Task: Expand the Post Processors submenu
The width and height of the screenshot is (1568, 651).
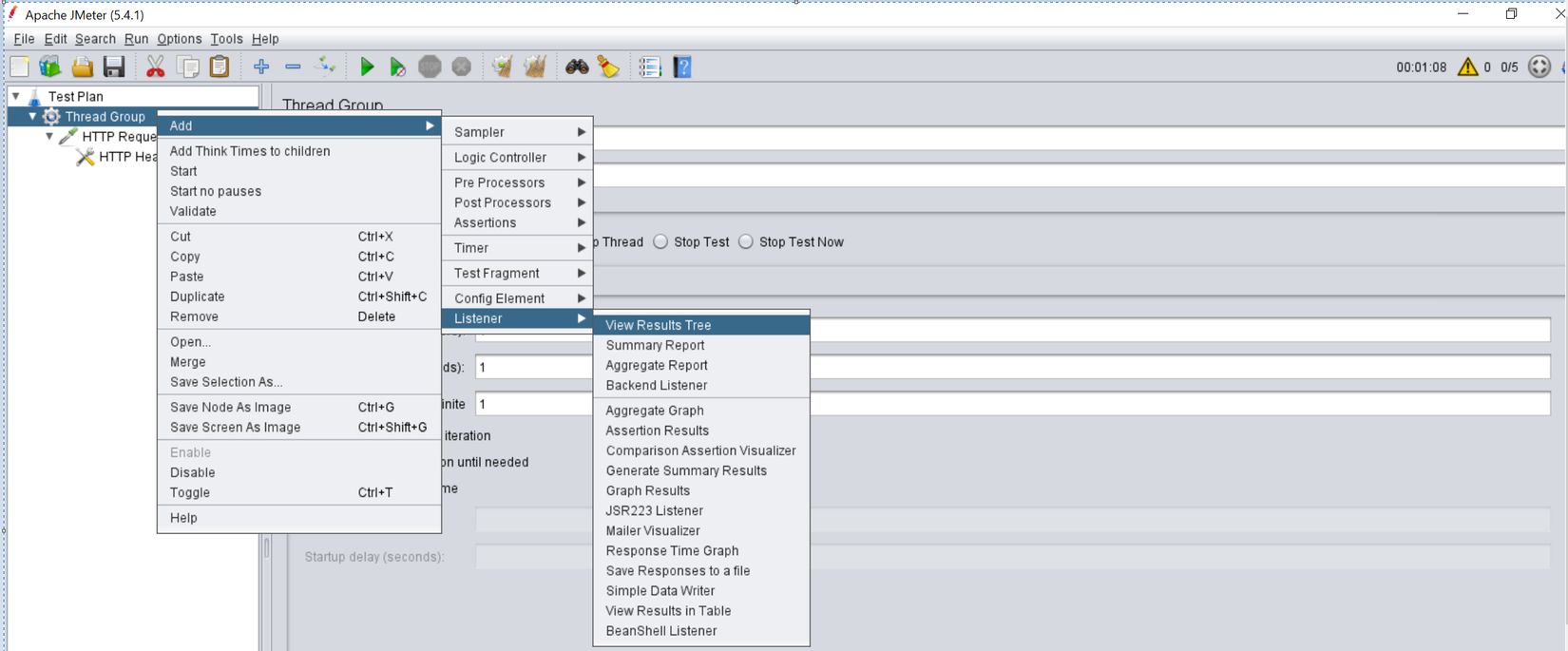Action: pyautogui.click(x=517, y=202)
